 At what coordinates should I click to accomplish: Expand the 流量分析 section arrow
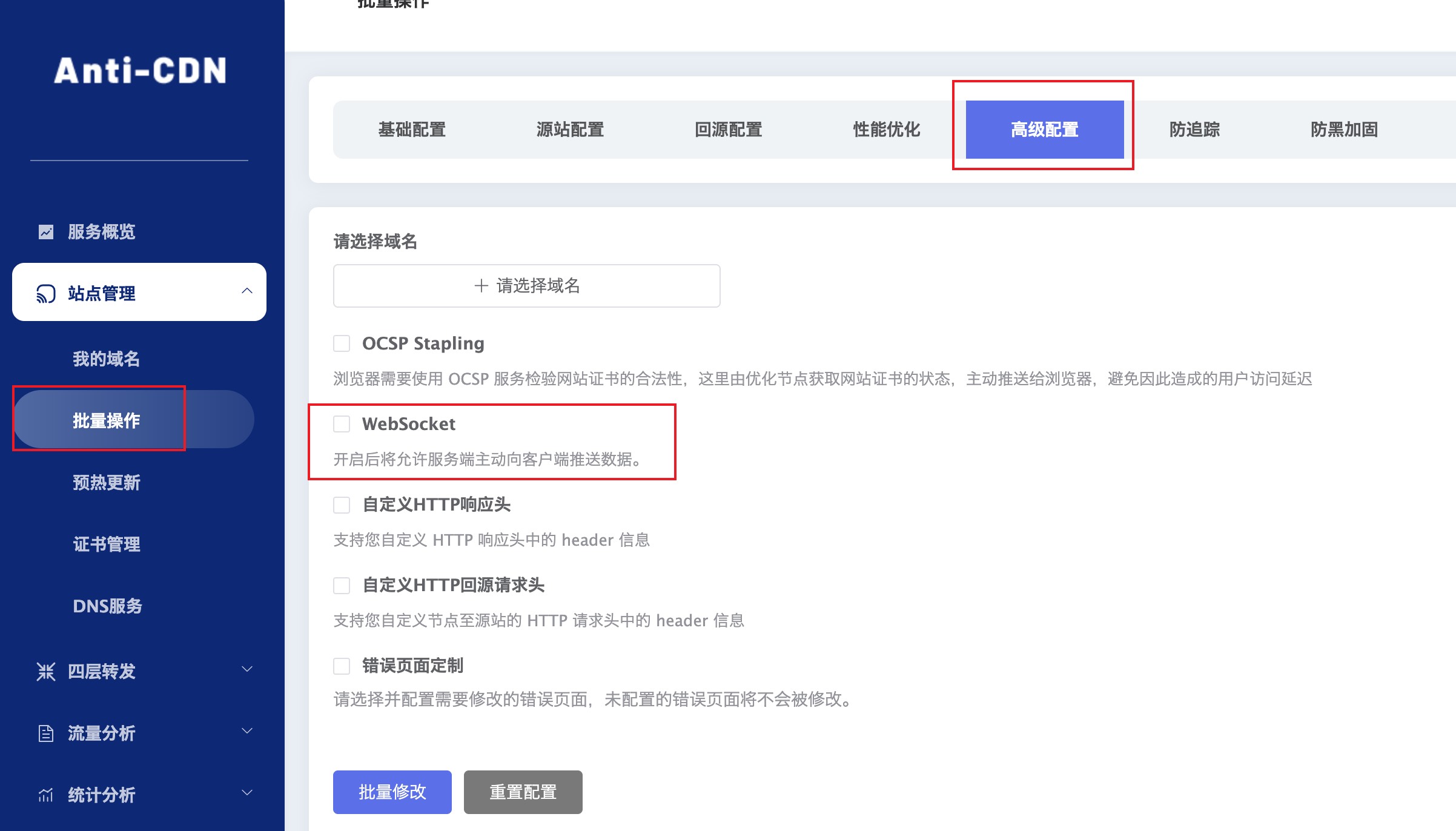[x=247, y=731]
